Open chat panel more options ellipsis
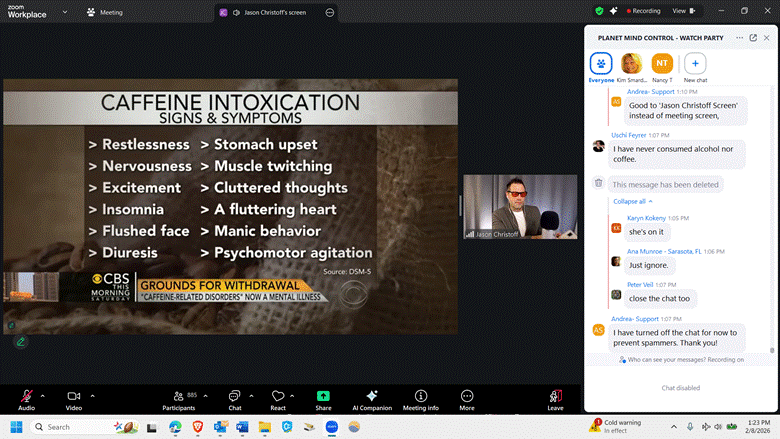This screenshot has width=780, height=439. pos(739,38)
